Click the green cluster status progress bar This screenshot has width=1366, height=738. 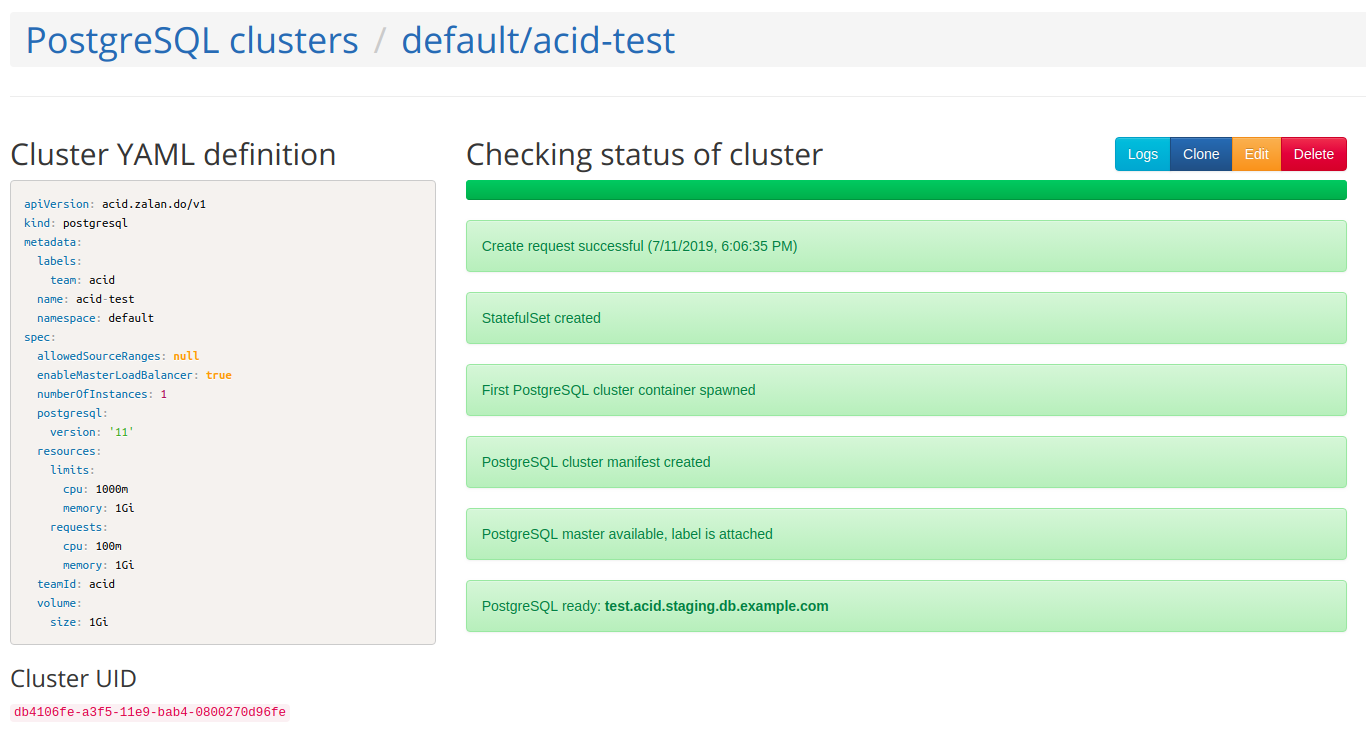(905, 189)
